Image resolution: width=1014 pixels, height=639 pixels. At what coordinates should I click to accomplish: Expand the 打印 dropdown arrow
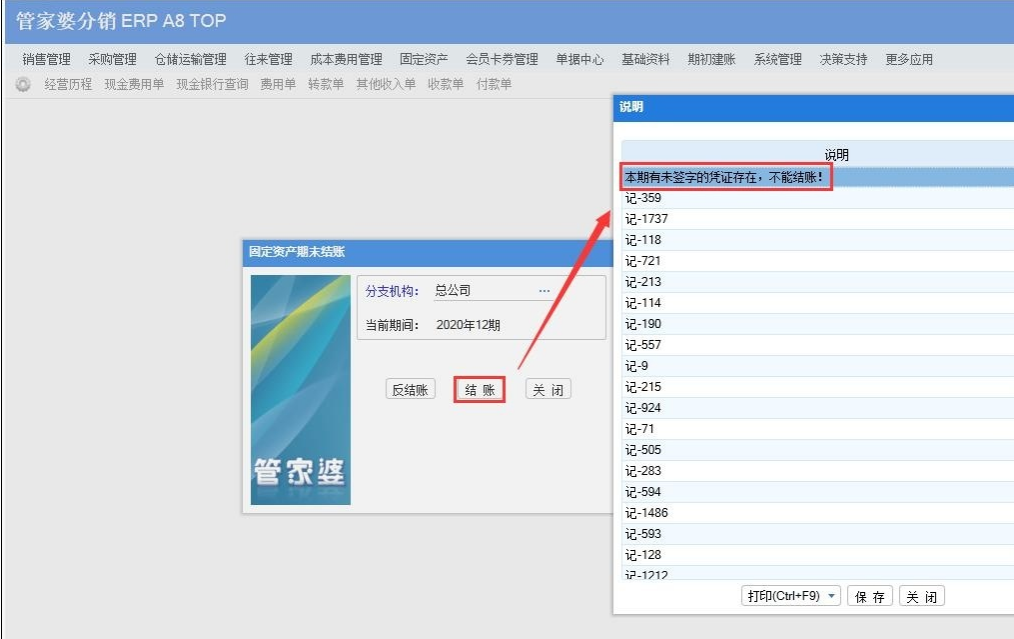(832, 596)
